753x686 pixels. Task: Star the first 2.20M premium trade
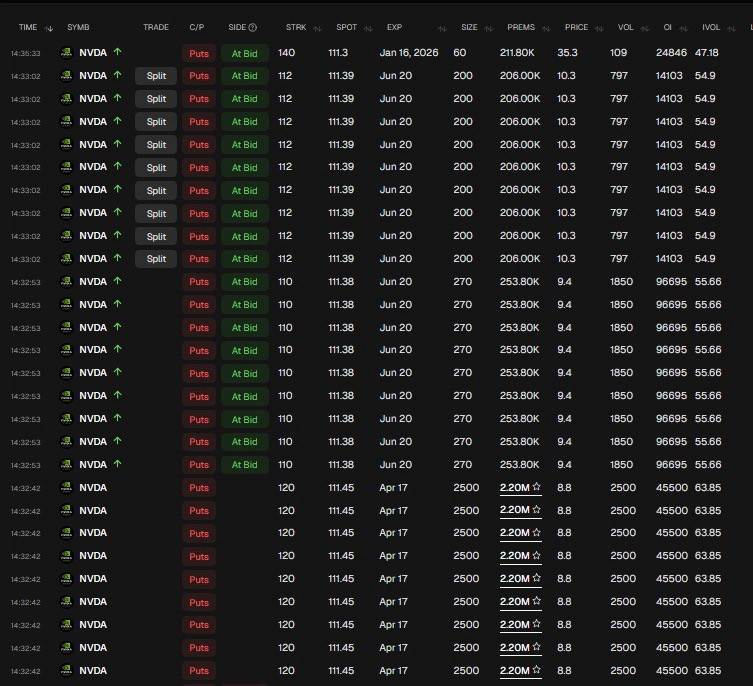(x=536, y=487)
